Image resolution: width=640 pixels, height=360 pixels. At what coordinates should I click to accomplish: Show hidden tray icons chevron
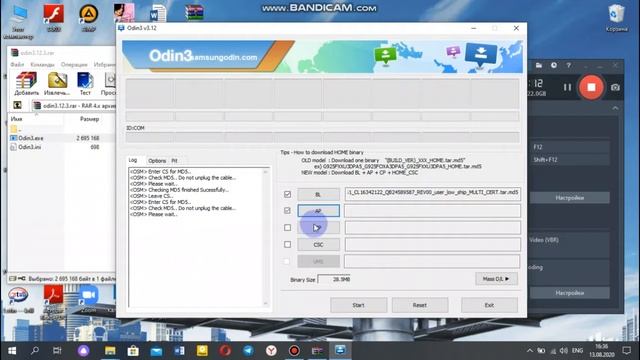coord(530,351)
